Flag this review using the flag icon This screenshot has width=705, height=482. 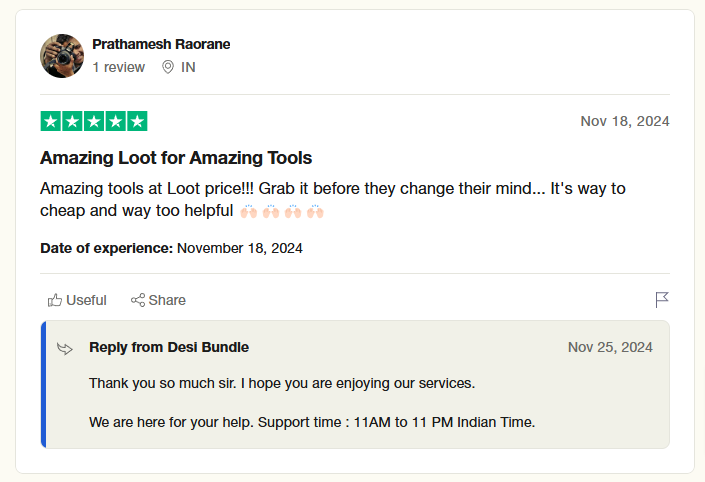(661, 300)
